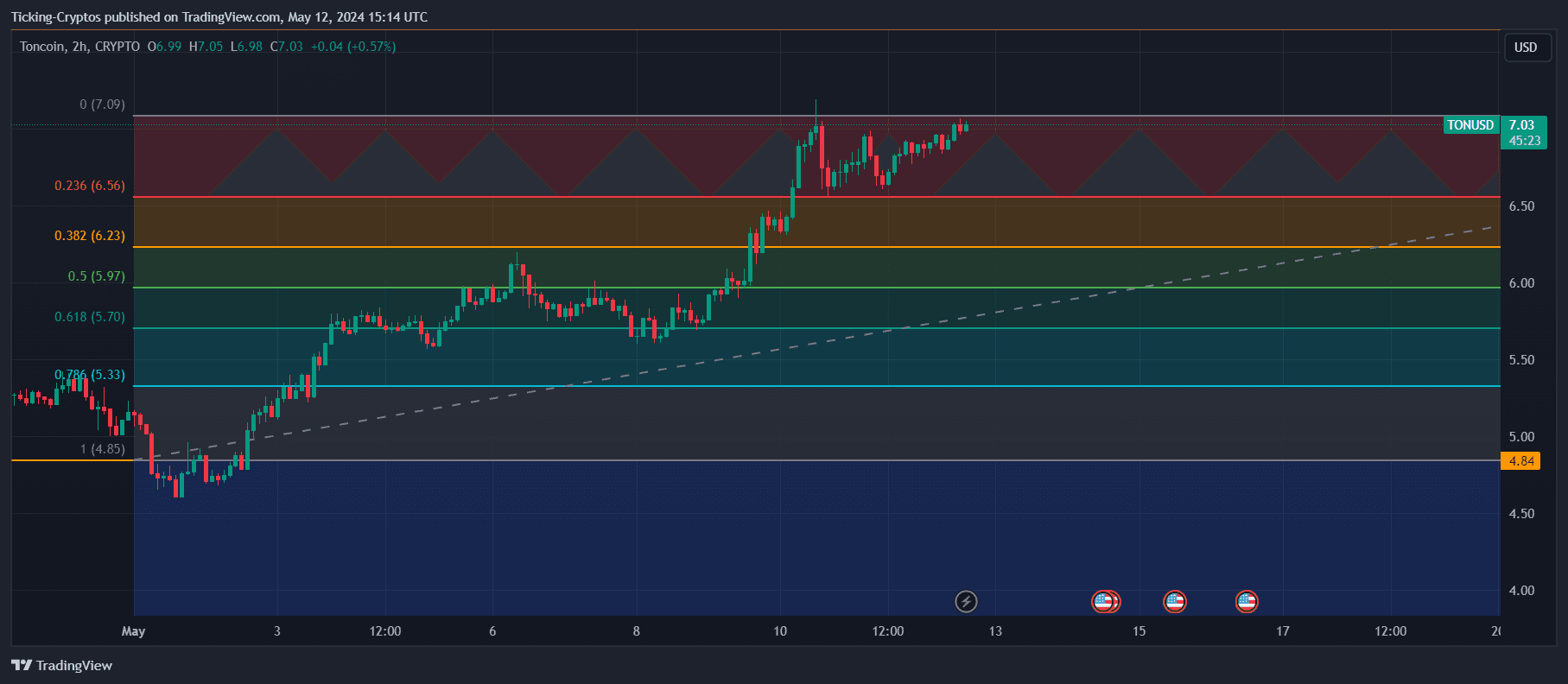Click the date 6 on the time axis
Screen dimensions: 1568x684
(x=492, y=631)
